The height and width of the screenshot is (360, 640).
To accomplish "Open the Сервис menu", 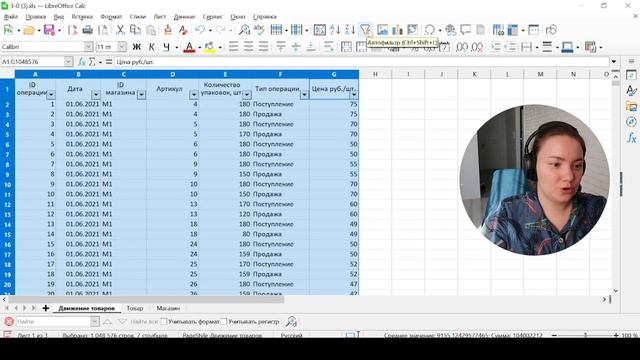I will pos(213,17).
